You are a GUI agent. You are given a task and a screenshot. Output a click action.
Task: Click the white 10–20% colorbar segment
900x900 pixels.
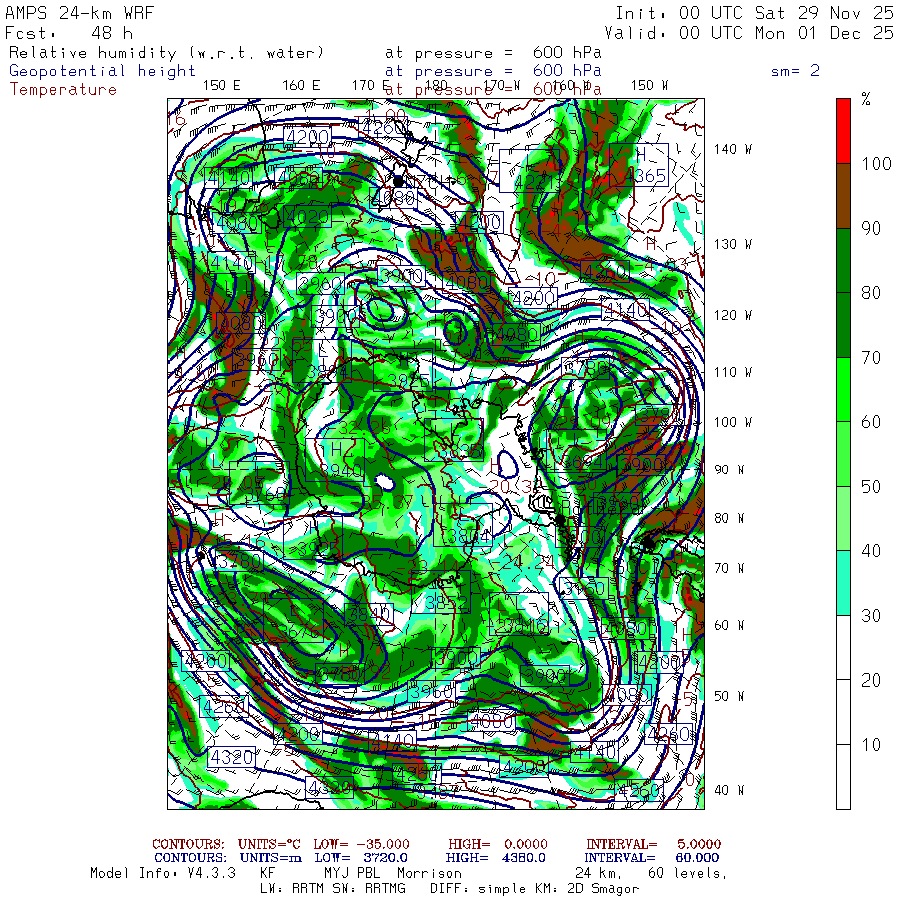click(844, 711)
